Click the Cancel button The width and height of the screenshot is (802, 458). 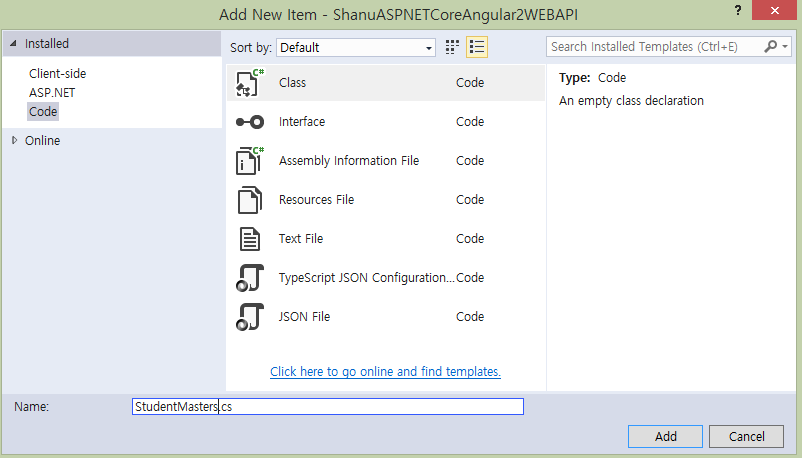746,437
